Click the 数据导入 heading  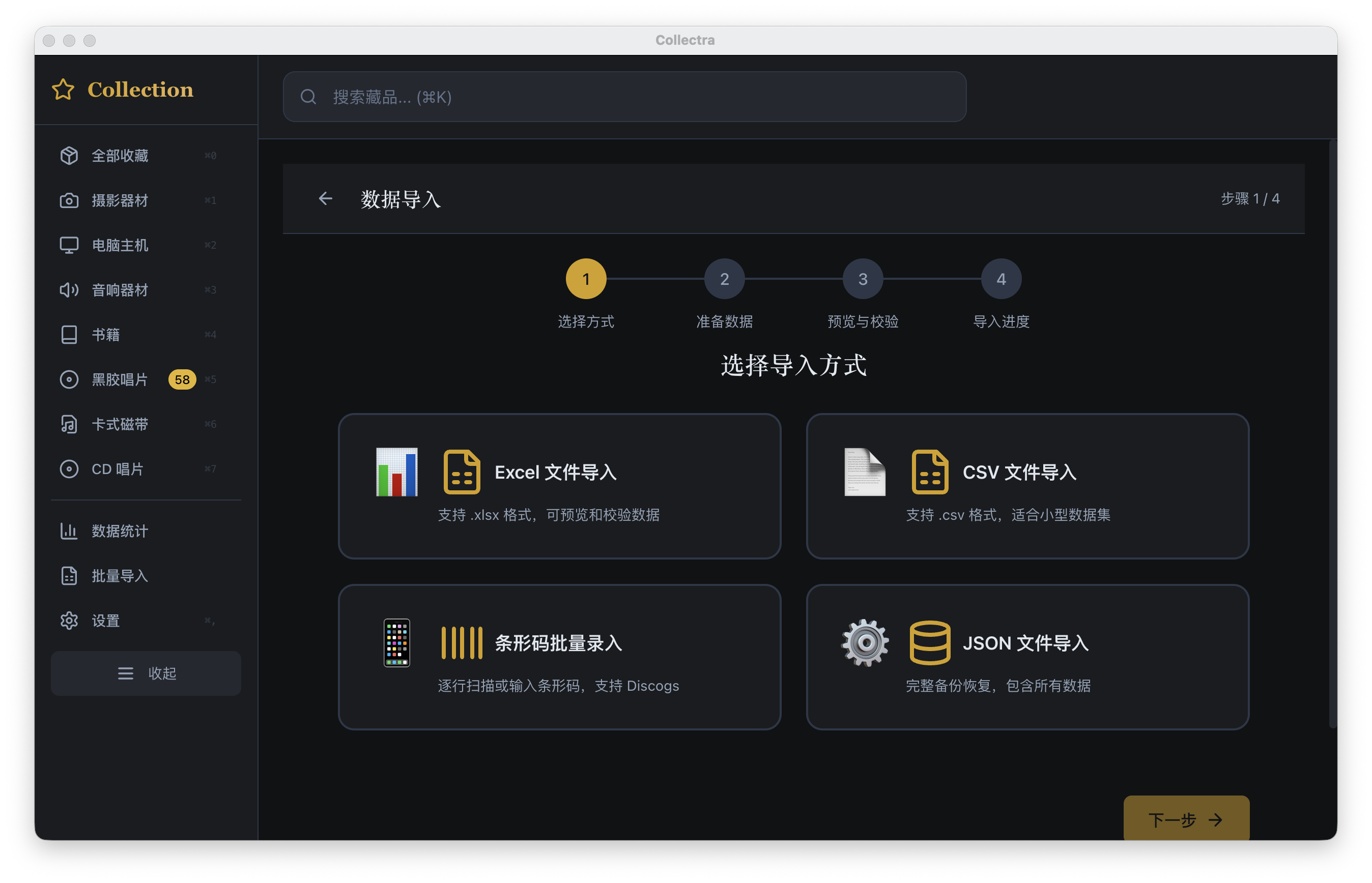coord(401,199)
